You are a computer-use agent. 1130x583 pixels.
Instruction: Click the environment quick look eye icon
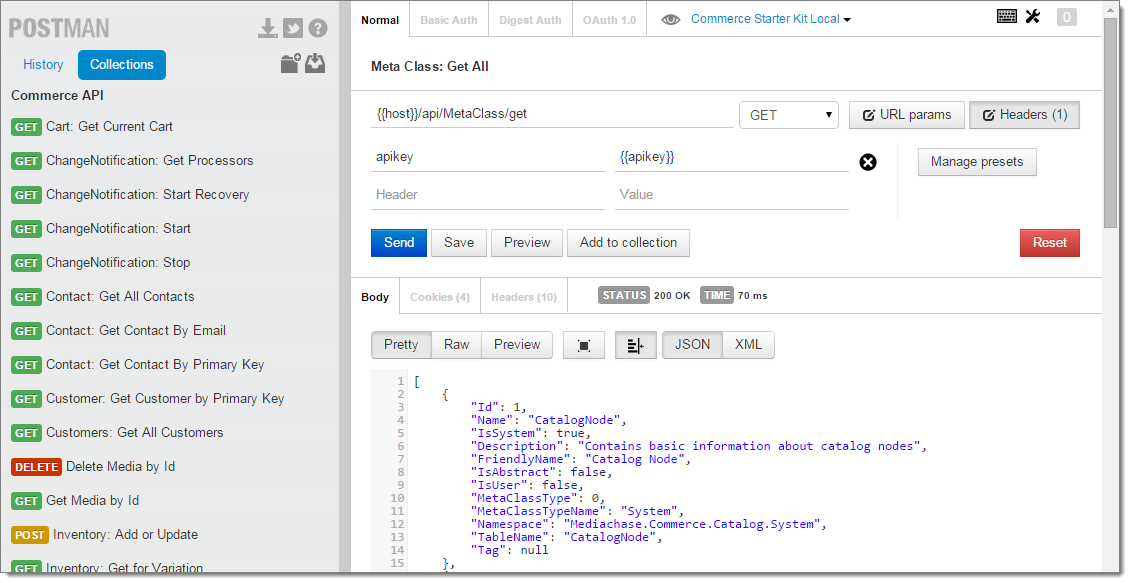click(x=670, y=20)
